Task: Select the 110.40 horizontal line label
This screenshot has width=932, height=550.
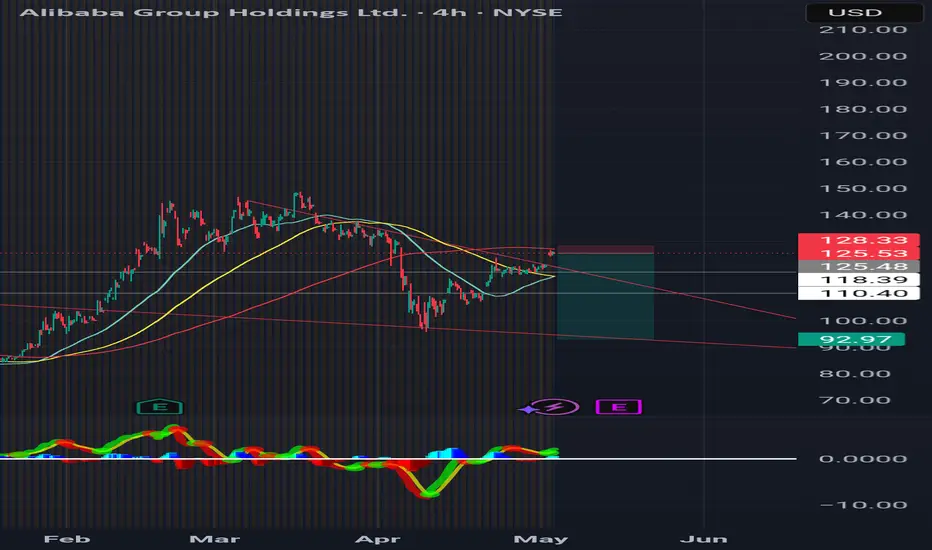Action: click(x=858, y=293)
